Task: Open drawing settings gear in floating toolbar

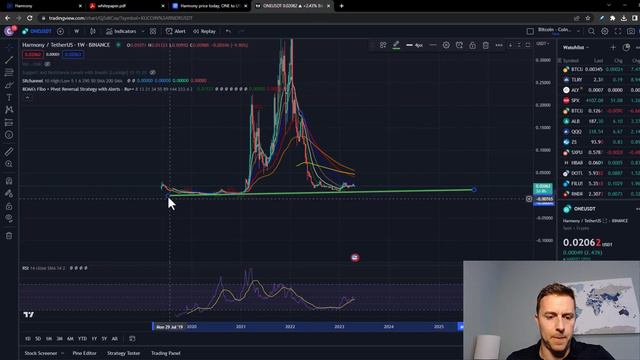Action: 446,45
